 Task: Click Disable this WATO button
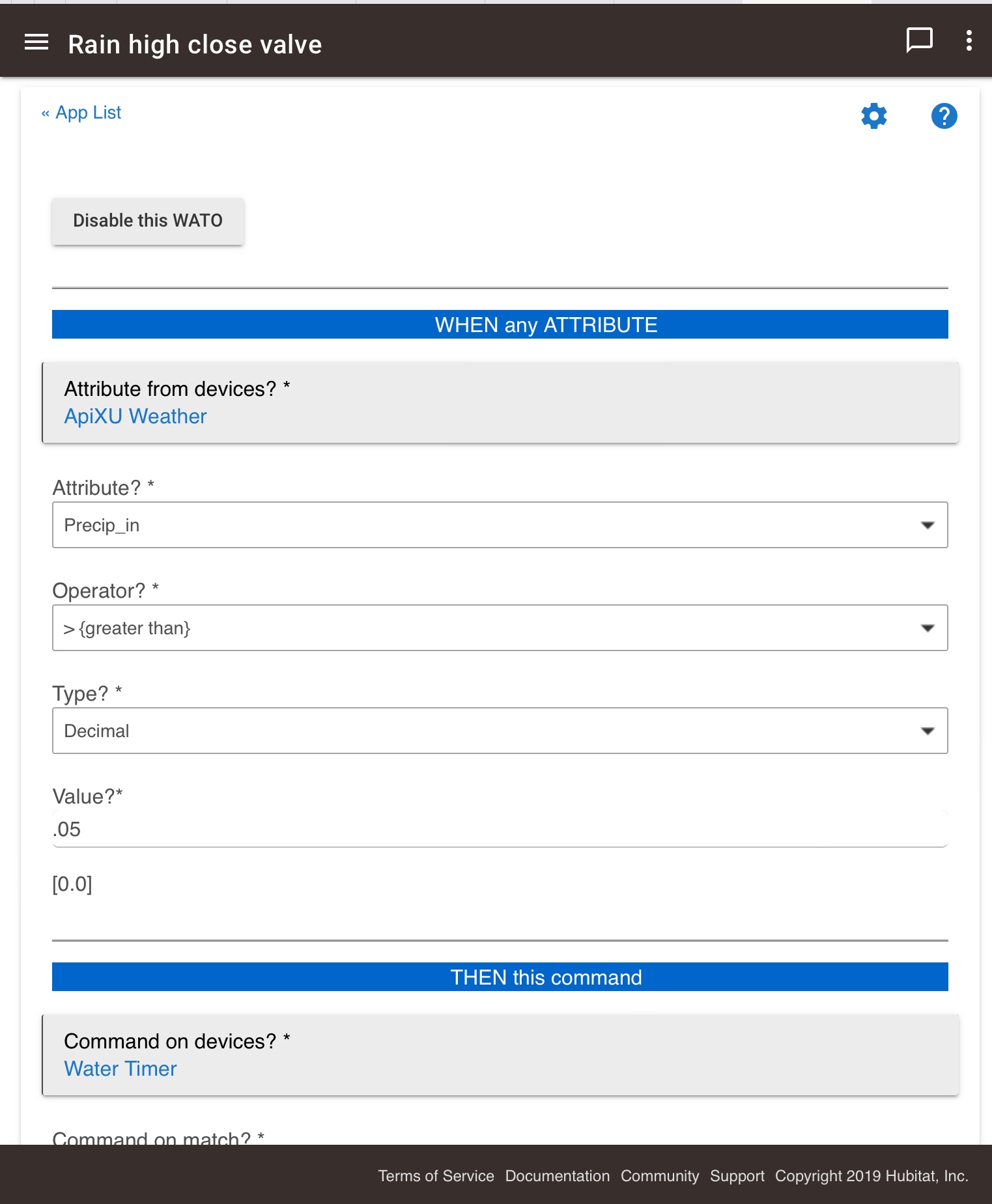coord(148,221)
